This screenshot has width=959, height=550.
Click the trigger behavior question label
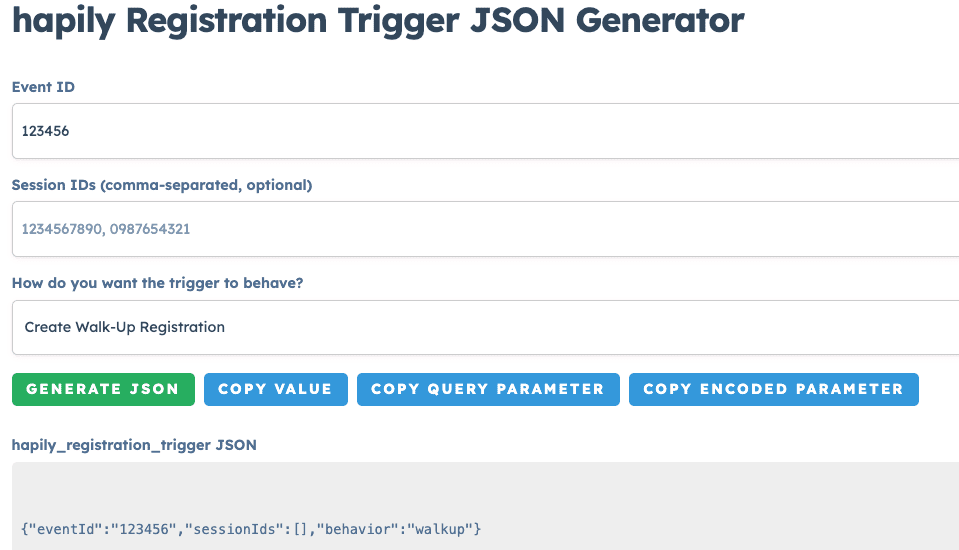[157, 283]
